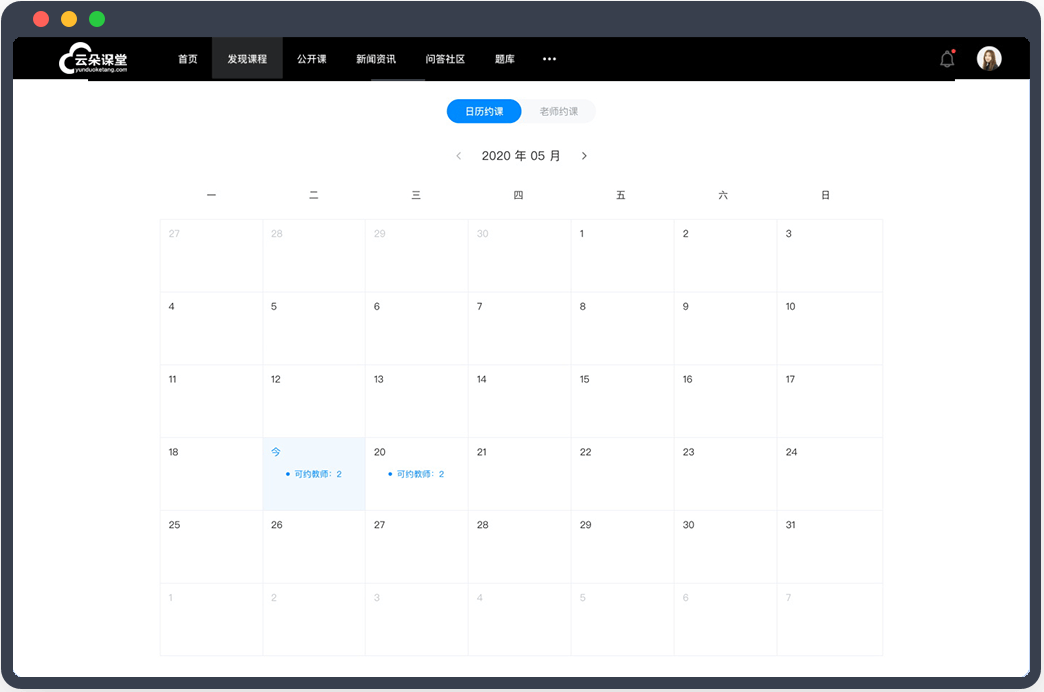
Task: Select the calendar cell for day 16
Action: [x=725, y=402]
